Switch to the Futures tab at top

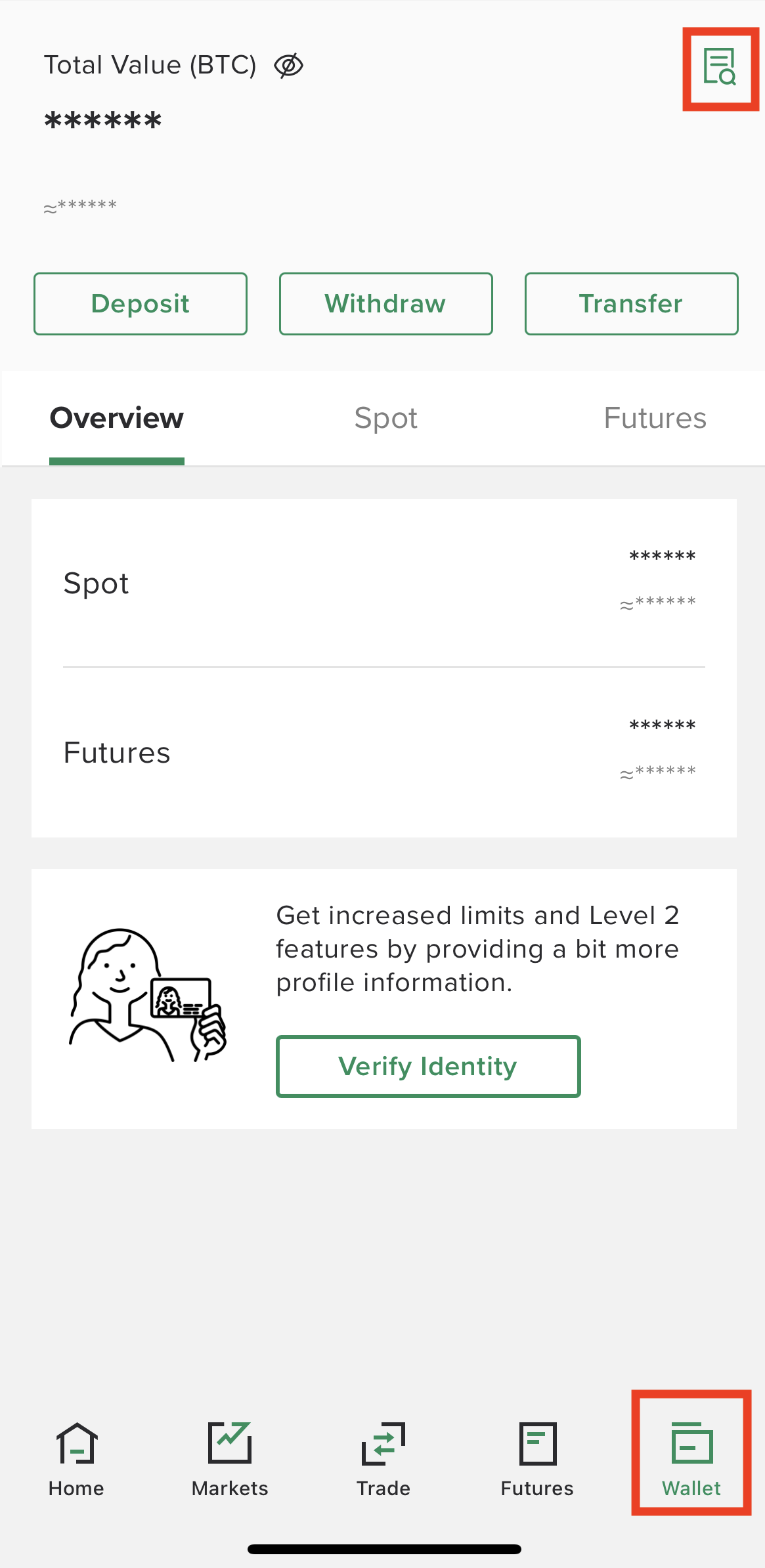click(655, 418)
